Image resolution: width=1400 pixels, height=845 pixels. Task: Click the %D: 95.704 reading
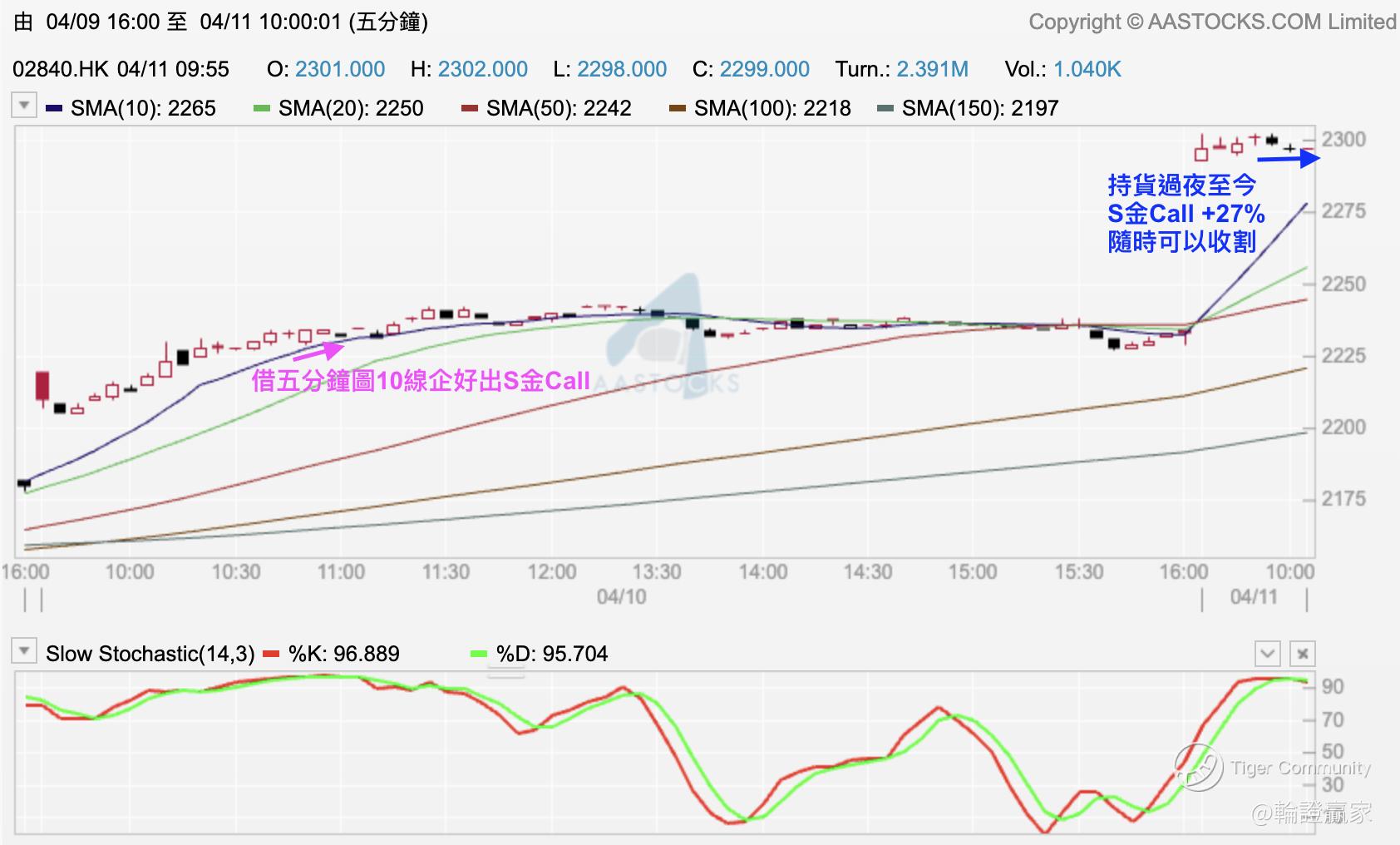pyautogui.click(x=552, y=654)
